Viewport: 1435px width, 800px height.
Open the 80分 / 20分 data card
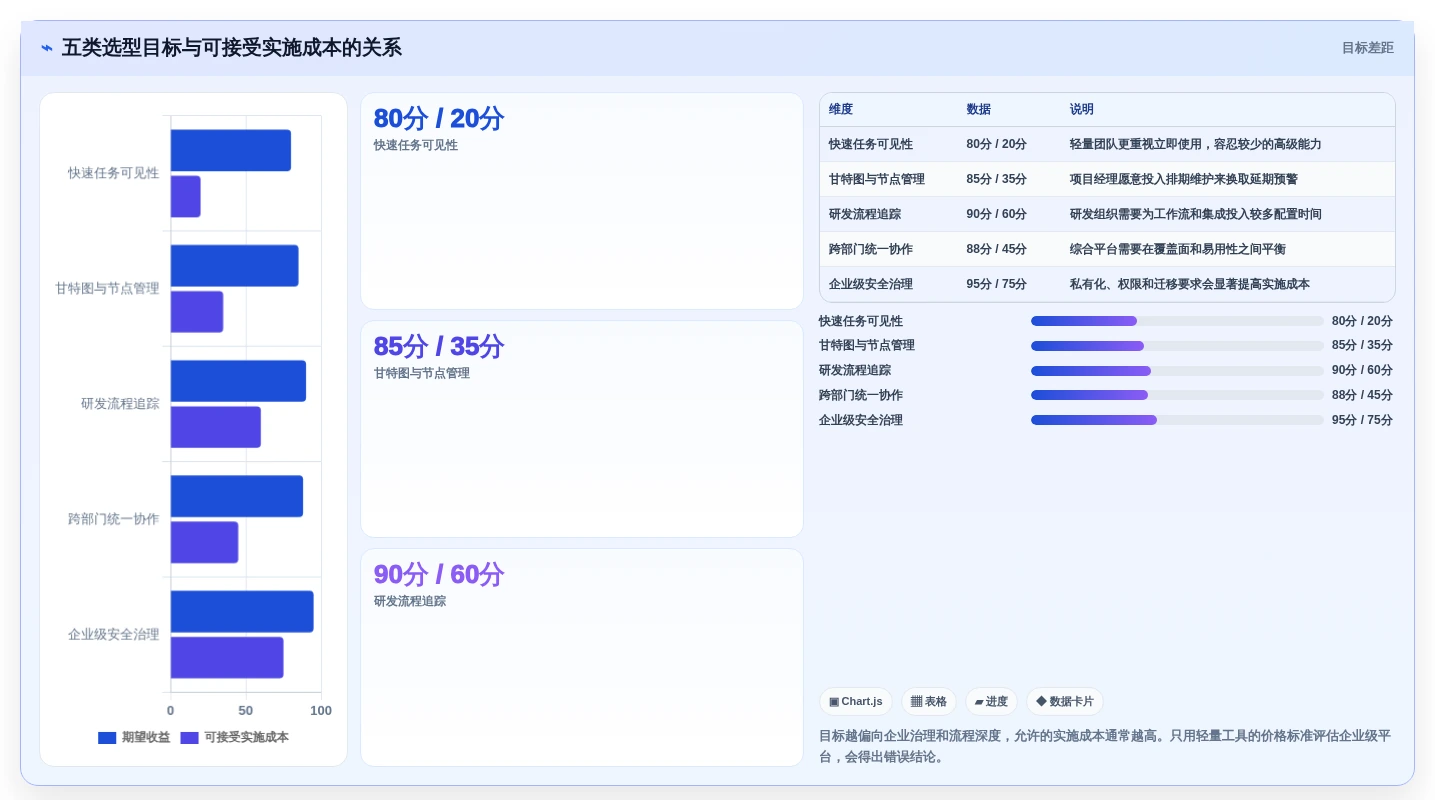pyautogui.click(x=582, y=201)
